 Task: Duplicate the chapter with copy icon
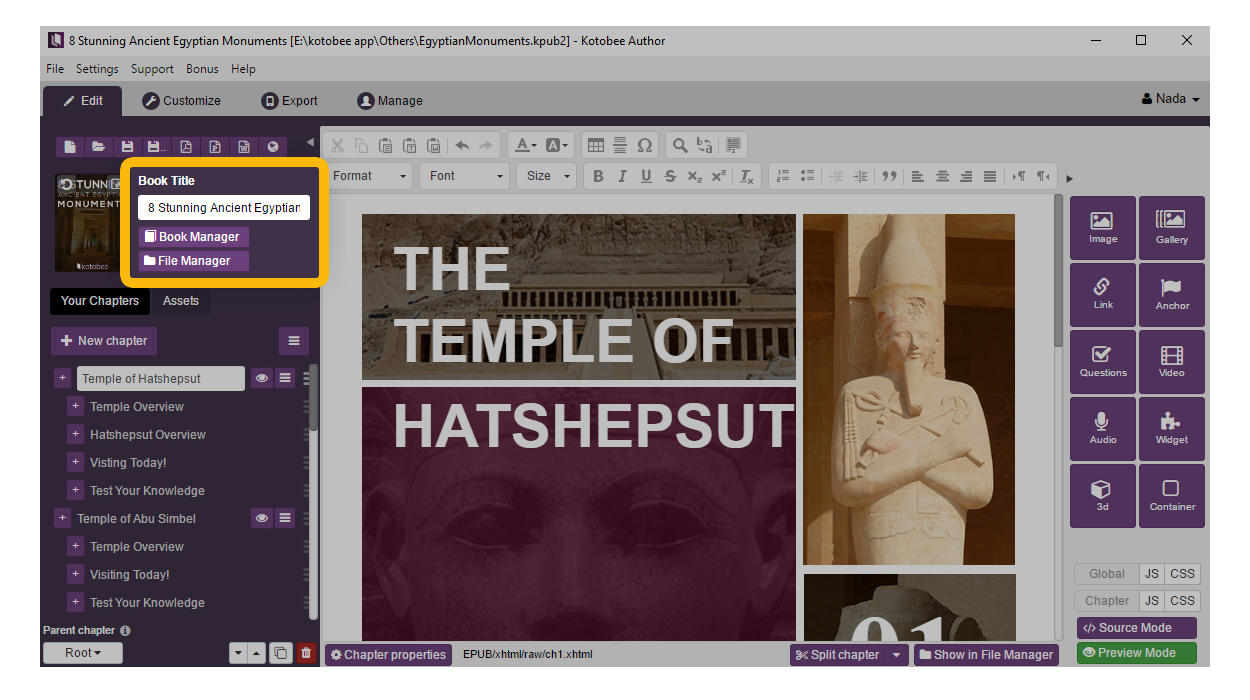(281, 653)
